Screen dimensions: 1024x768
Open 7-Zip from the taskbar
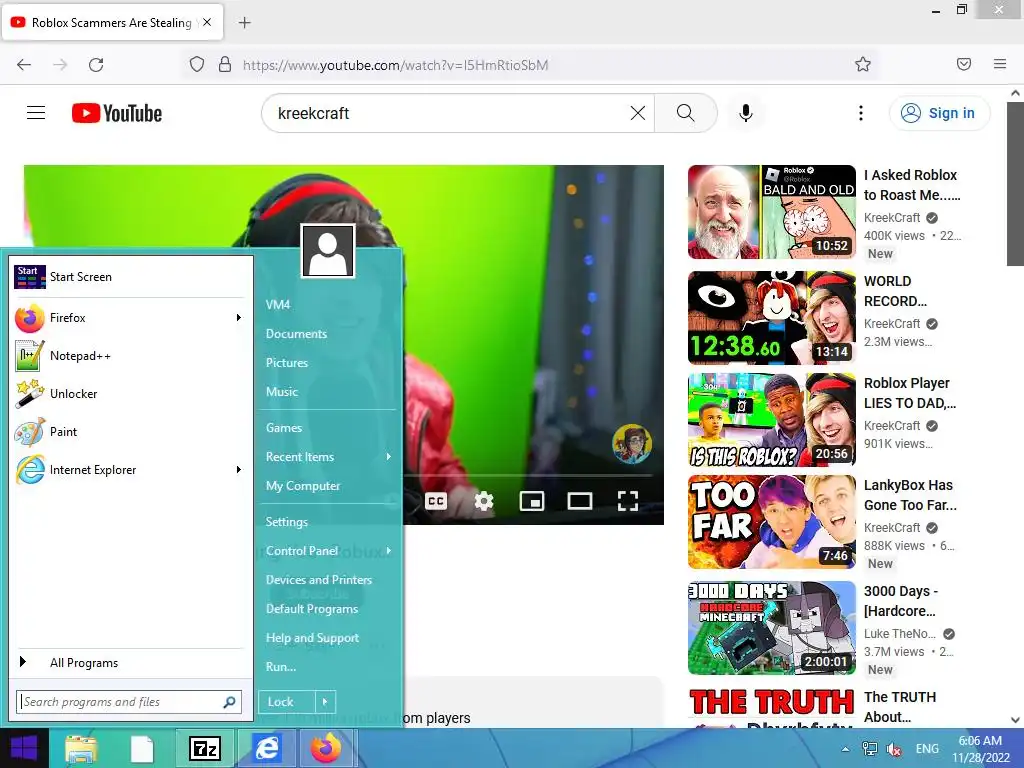204,748
